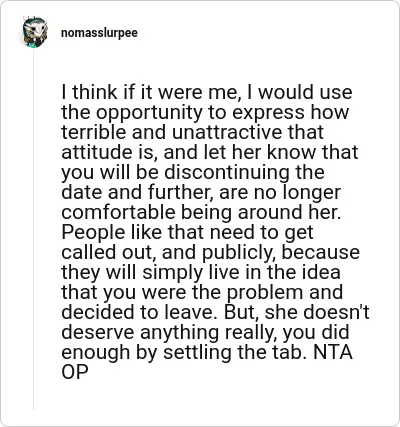Click the line "date and further, are no longer"
400x427 pixels.
(201, 192)
